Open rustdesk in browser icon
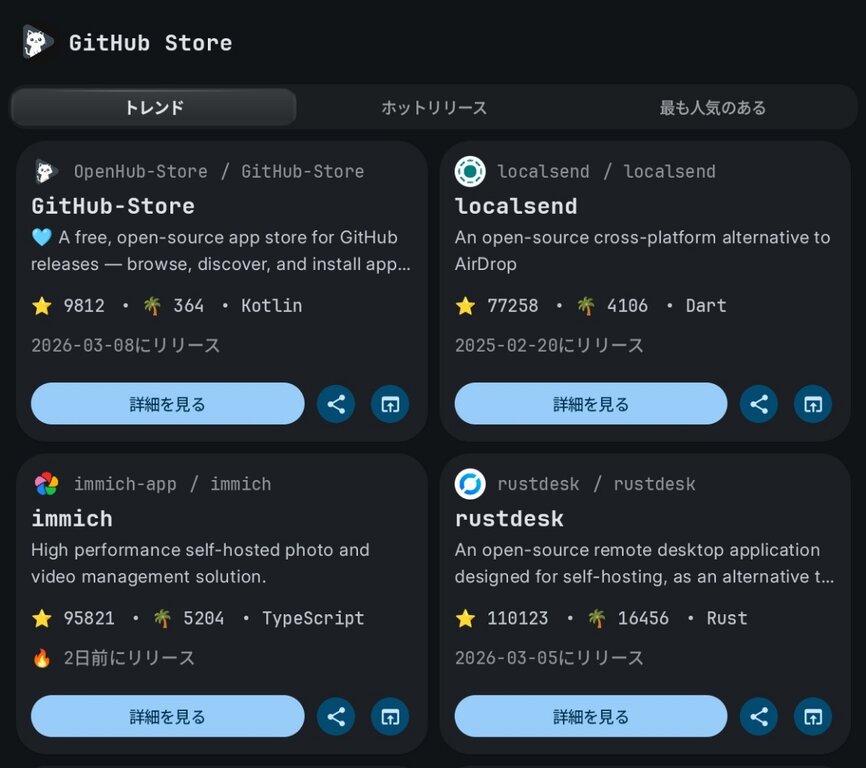The image size is (866, 768). tap(812, 716)
